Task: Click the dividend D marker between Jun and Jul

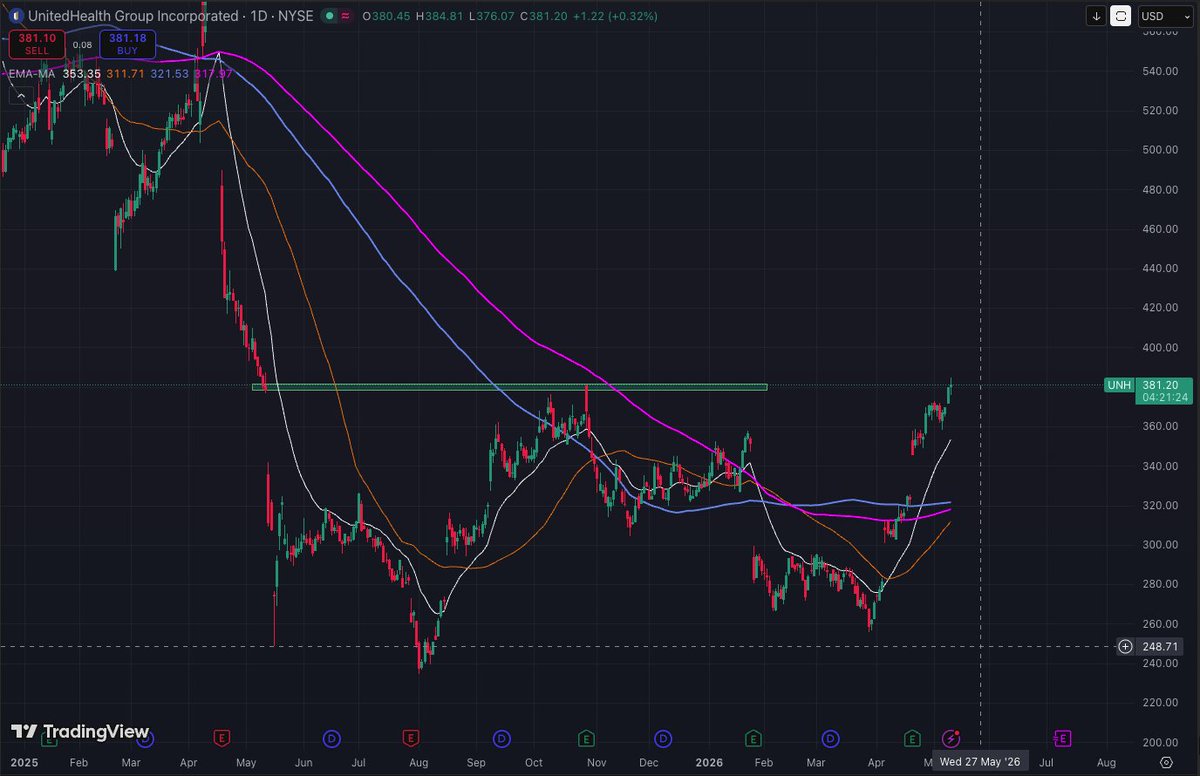Action: [331, 739]
